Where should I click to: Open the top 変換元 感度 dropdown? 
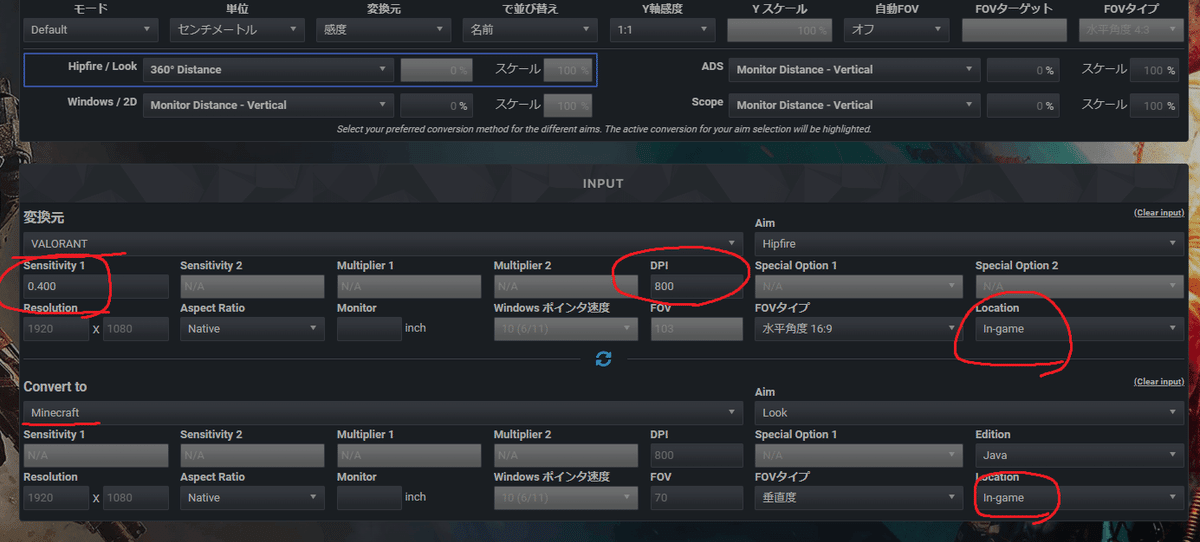click(x=384, y=30)
